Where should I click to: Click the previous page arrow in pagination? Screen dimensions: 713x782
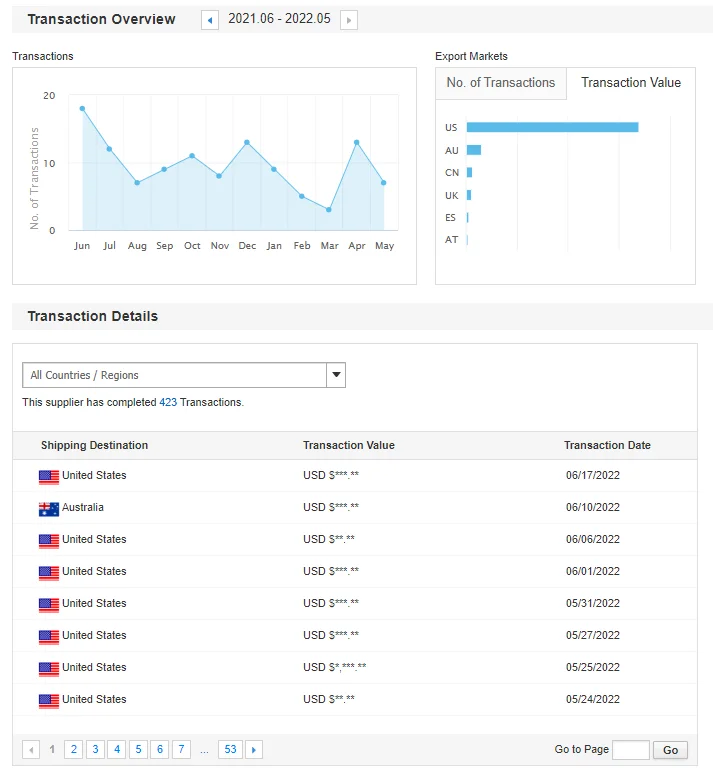(x=30, y=749)
